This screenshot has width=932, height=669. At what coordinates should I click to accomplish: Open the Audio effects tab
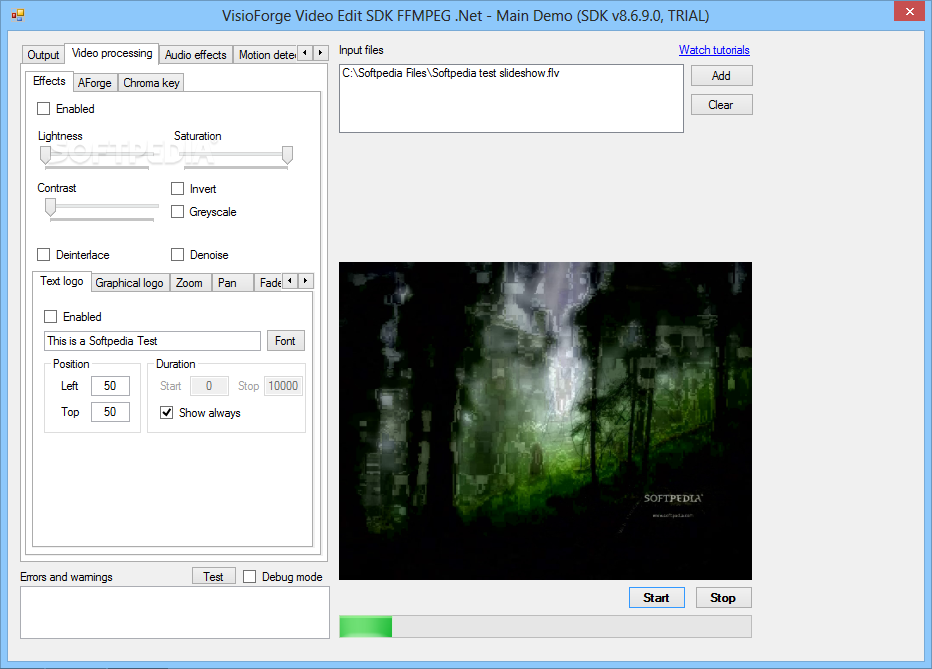(196, 55)
